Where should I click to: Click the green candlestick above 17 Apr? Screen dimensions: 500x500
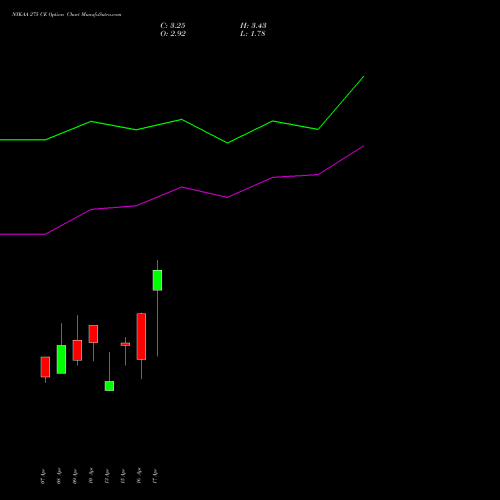click(157, 280)
